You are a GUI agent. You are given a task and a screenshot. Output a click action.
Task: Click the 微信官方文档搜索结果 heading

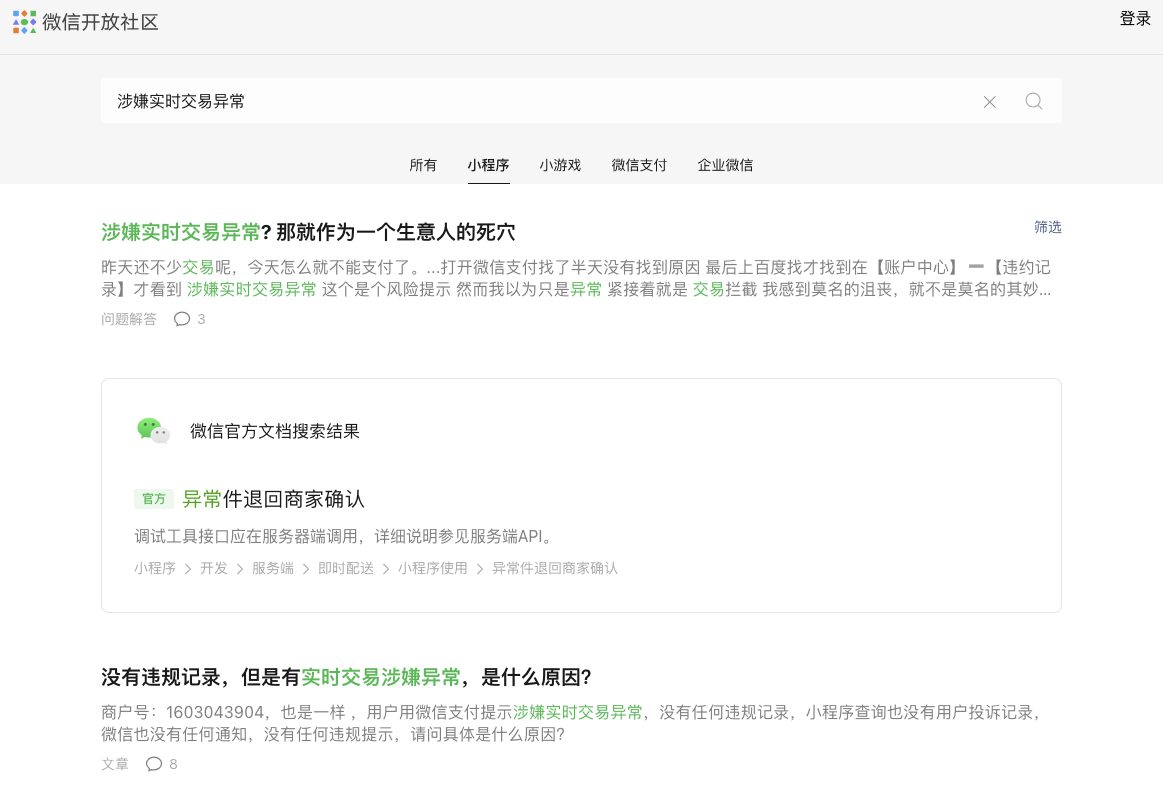274,431
